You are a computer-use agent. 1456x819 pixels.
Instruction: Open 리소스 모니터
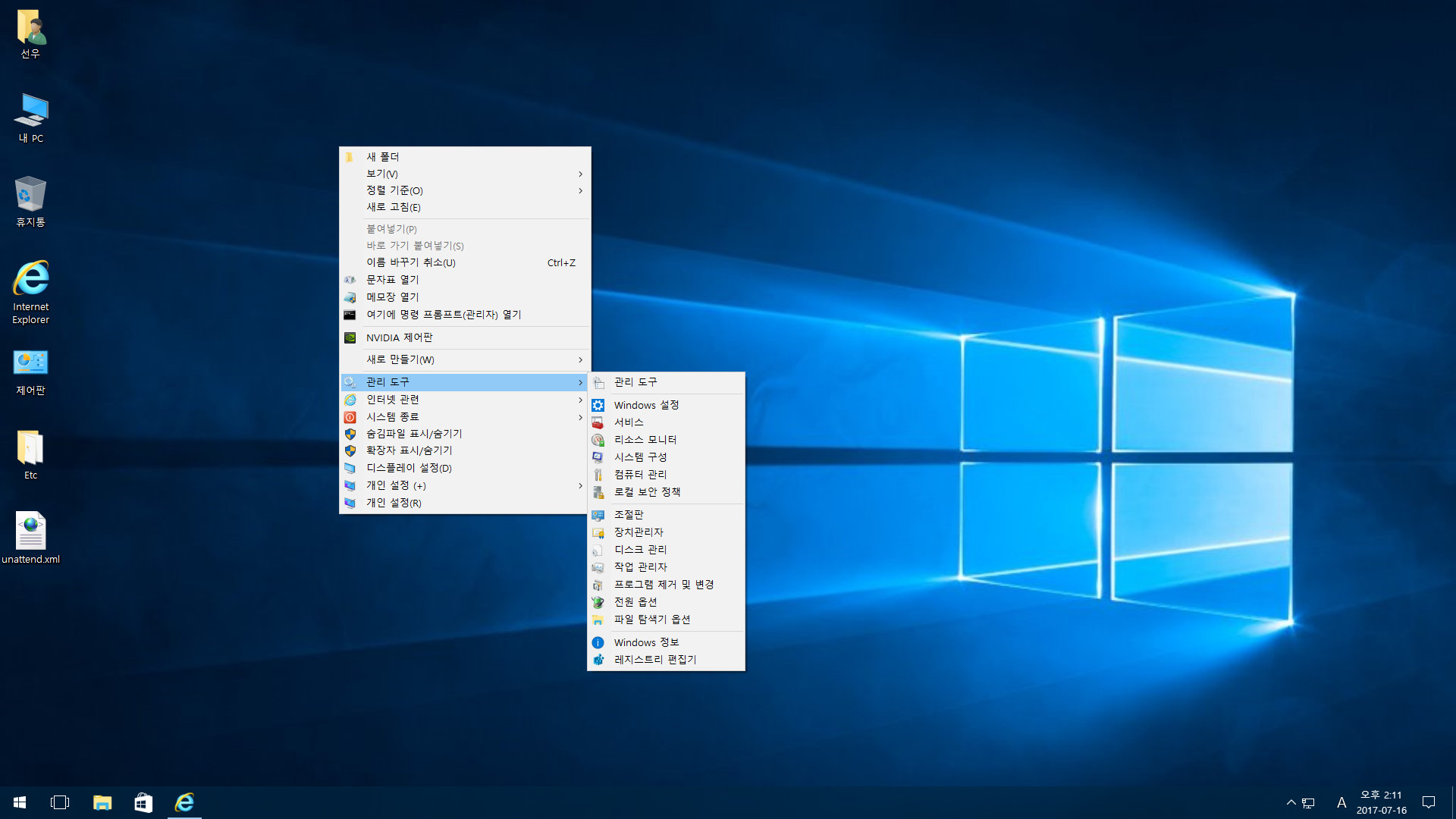pos(666,440)
